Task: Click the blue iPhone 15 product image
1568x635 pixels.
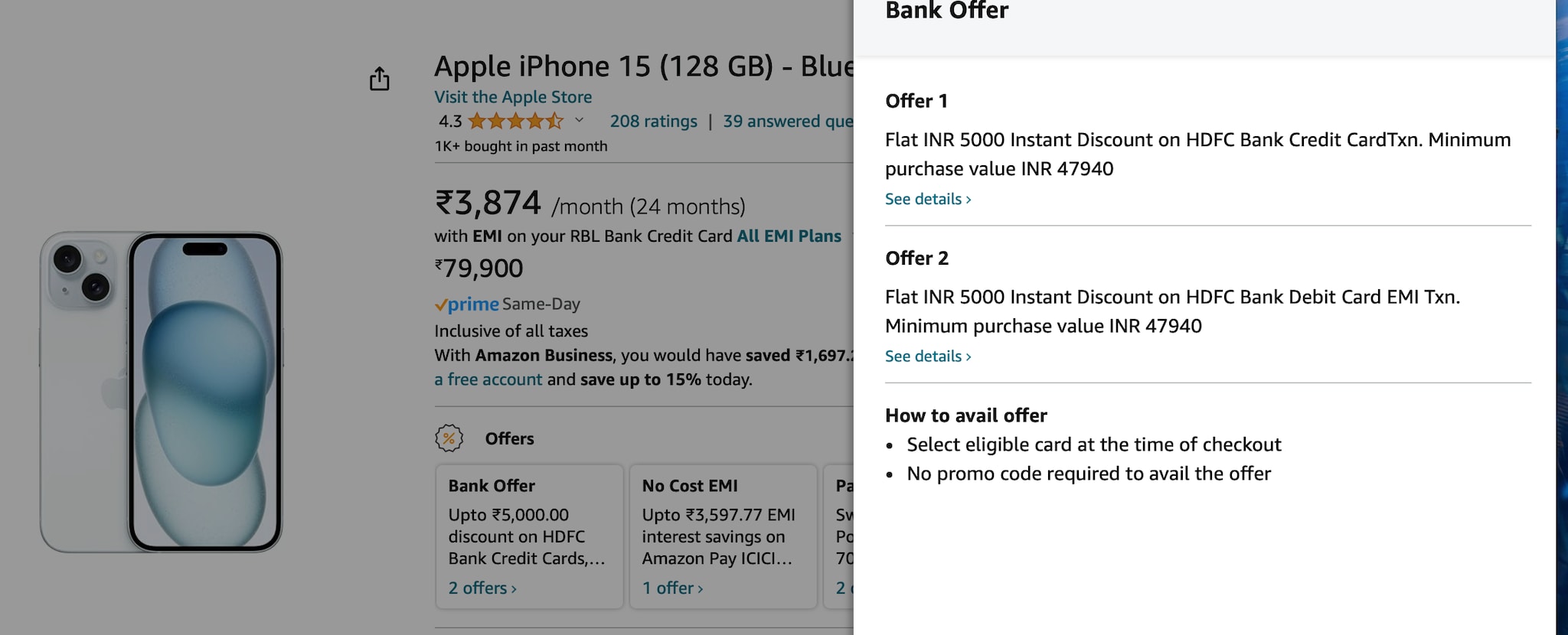Action: [x=162, y=392]
